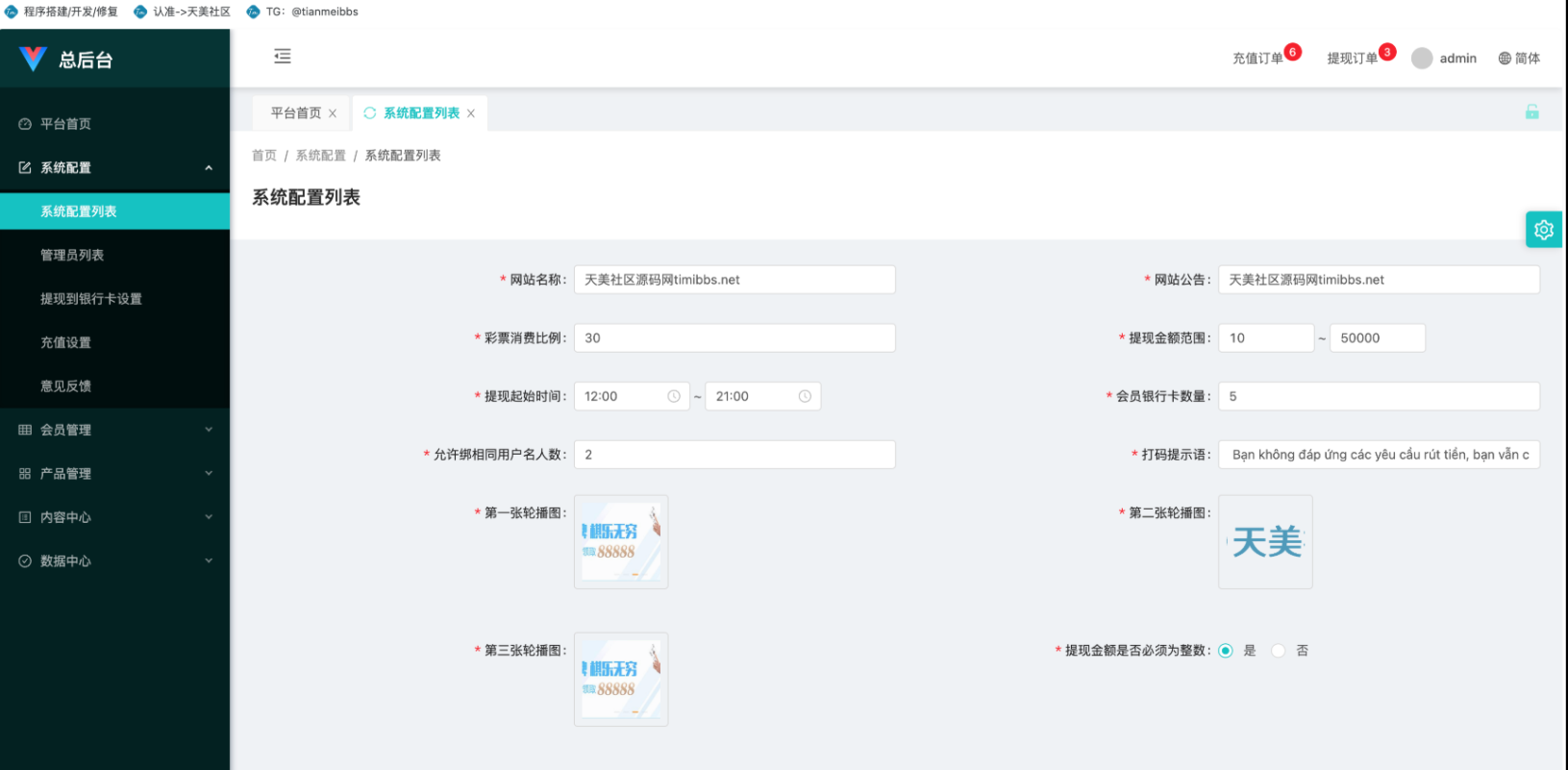The height and width of the screenshot is (770, 1568).
Task: Switch to the 系统配置列表 tab
Action: click(x=422, y=113)
